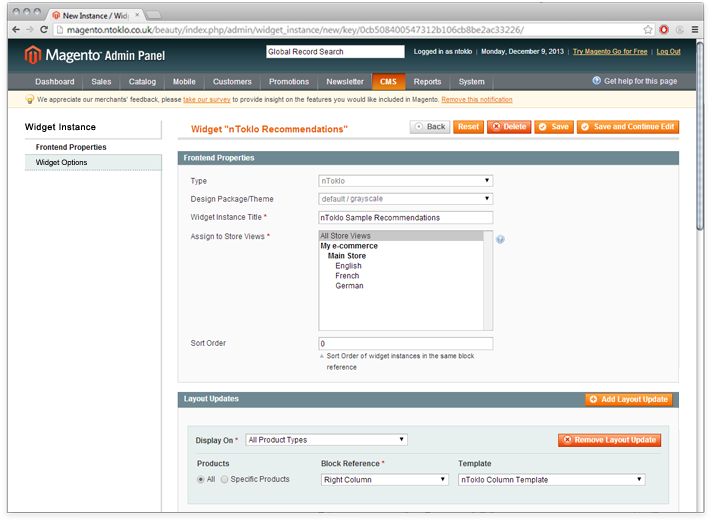This screenshot has height=528, width=710.
Task: Bookmark the page with the star icon
Action: 648,30
